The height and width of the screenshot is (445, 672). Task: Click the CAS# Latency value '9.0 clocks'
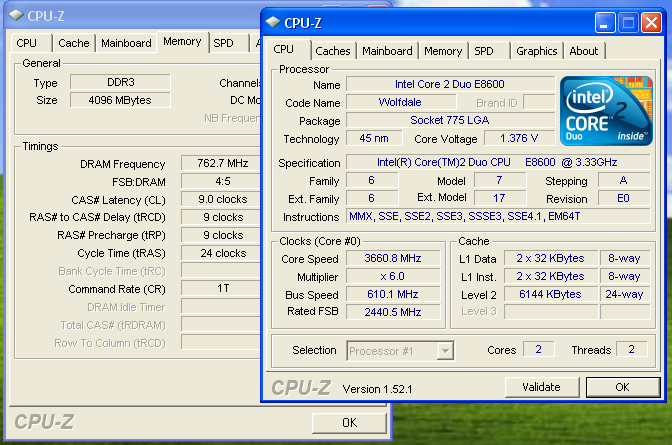tap(222, 199)
